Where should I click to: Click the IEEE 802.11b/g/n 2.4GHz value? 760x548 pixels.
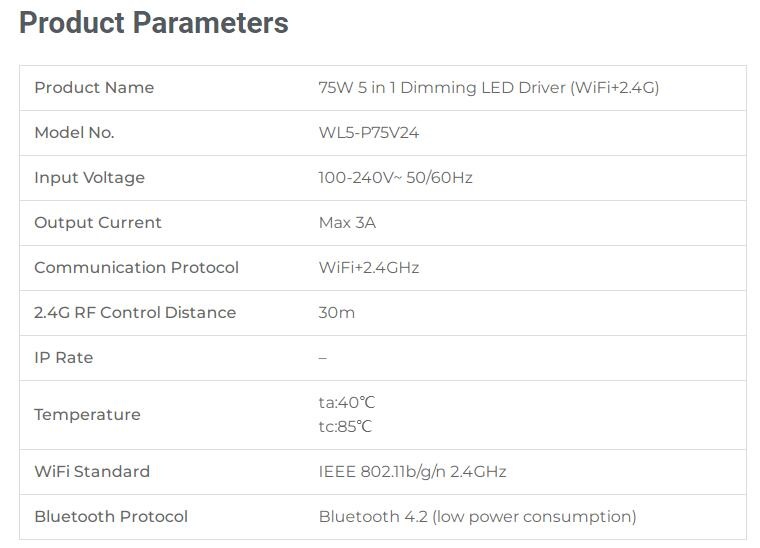pos(412,472)
